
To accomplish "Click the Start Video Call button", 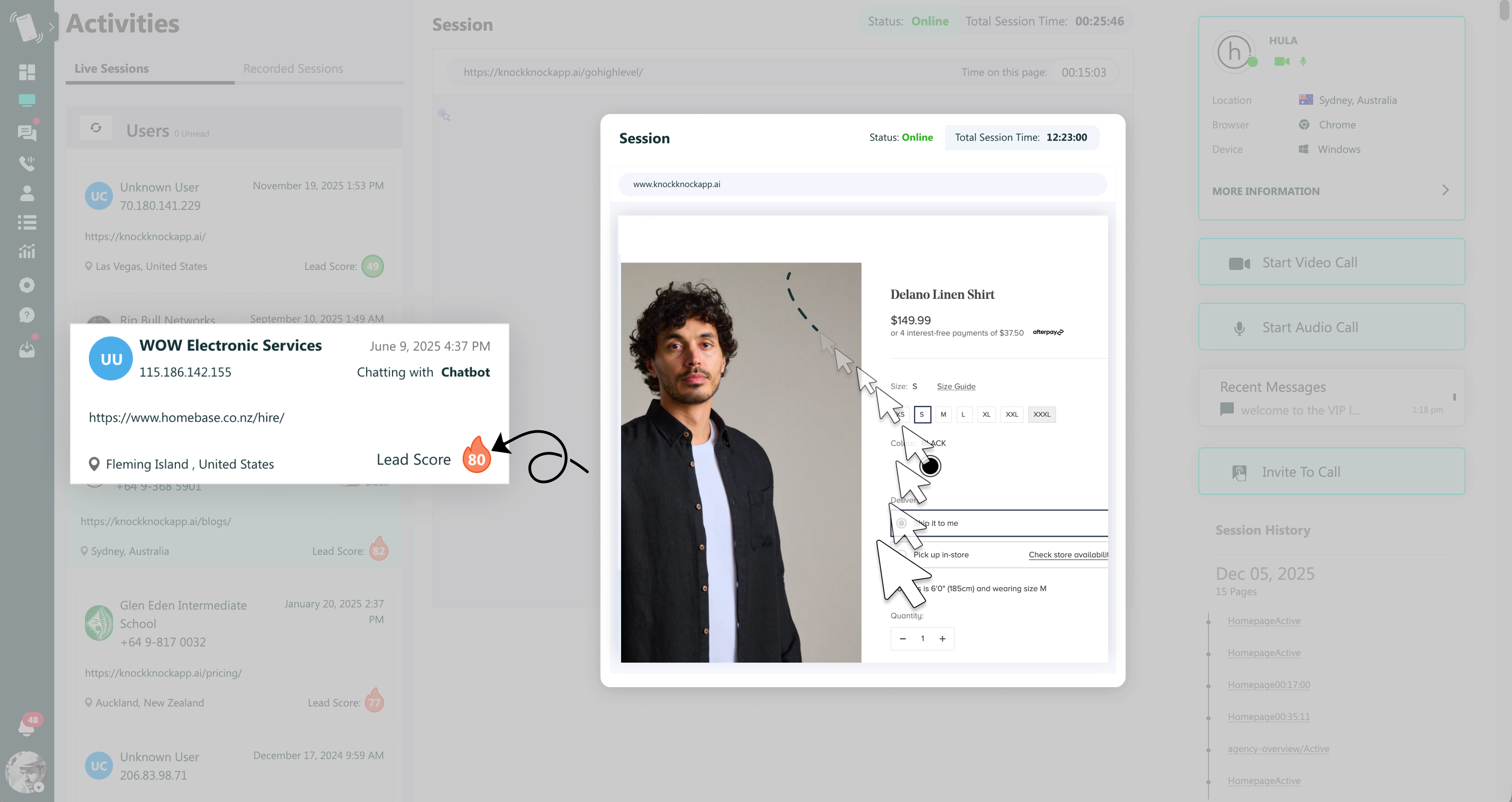I will [x=1331, y=263].
